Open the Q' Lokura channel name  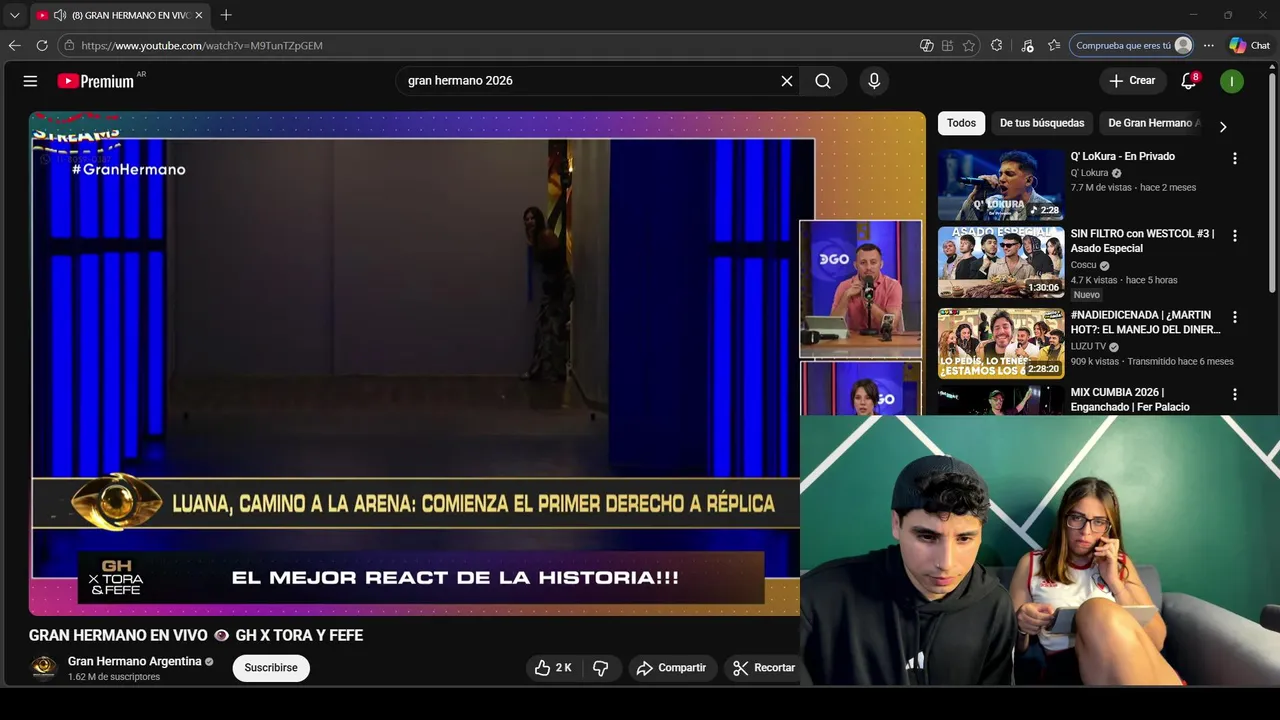1090,173
